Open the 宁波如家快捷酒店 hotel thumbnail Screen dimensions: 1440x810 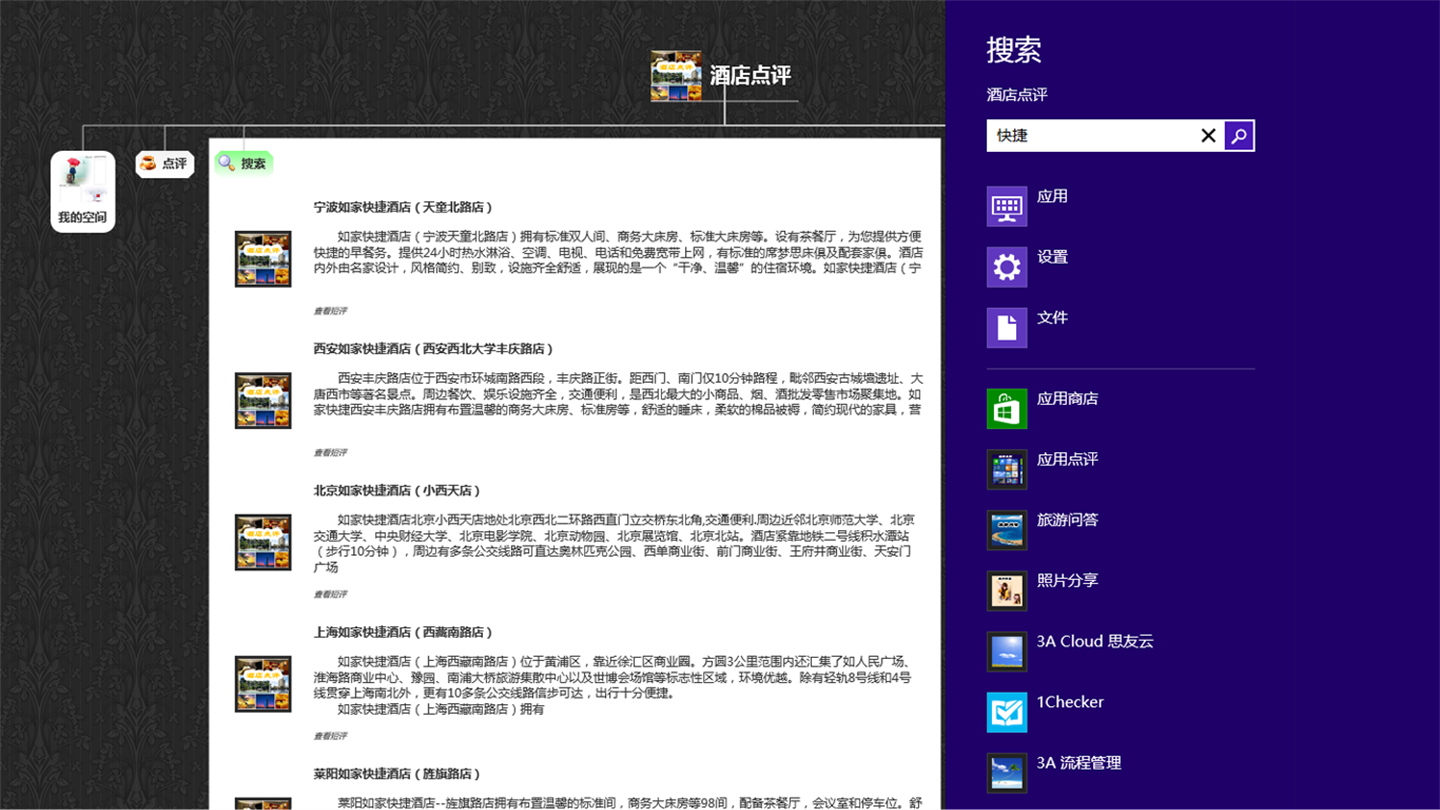point(263,259)
